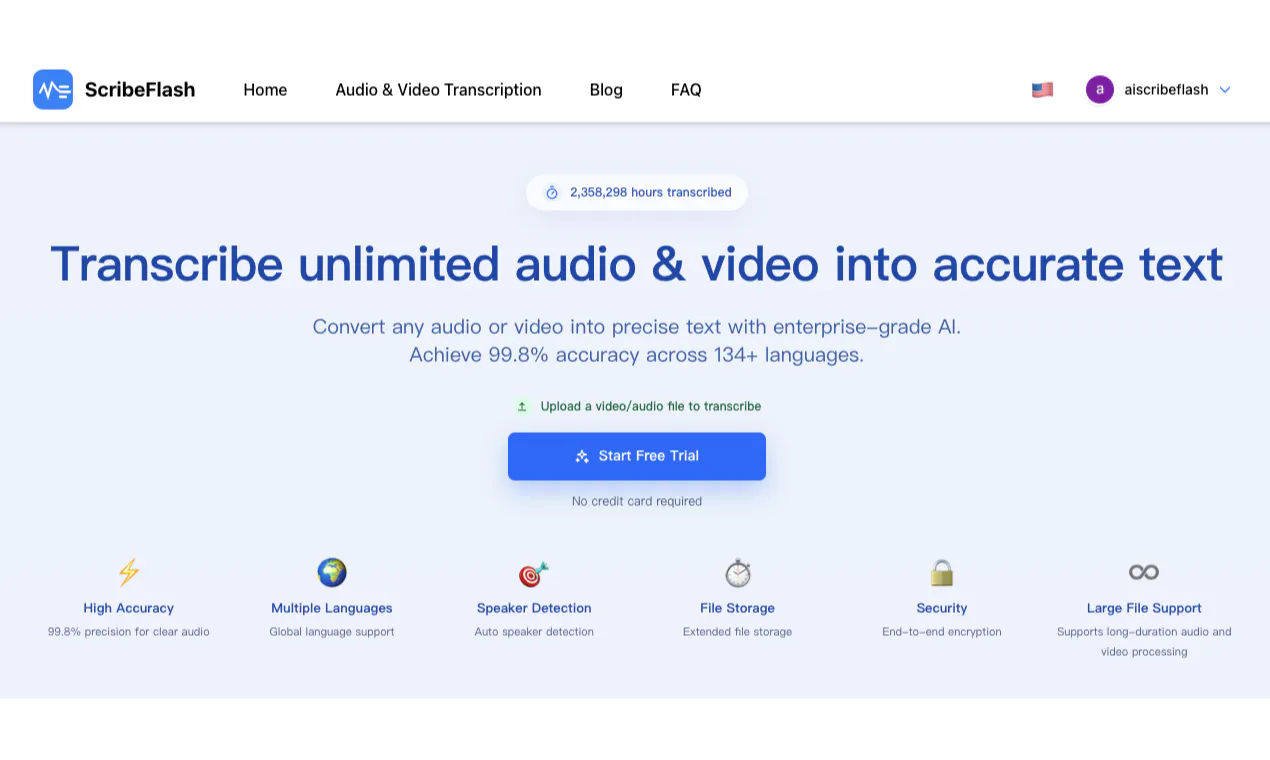Click the ScribeFlash brand name
Image resolution: width=1270 pixels, height=760 pixels.
click(140, 90)
